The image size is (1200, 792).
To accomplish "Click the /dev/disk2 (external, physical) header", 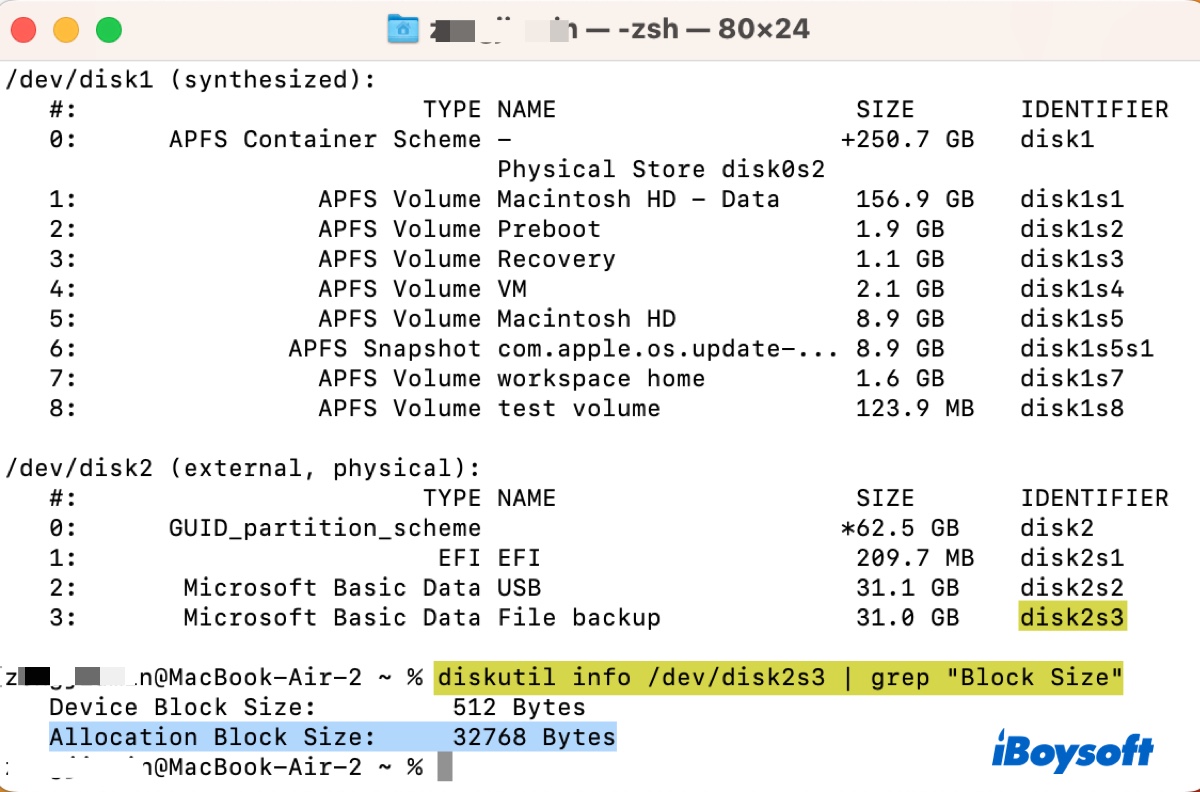I will 243,468.
